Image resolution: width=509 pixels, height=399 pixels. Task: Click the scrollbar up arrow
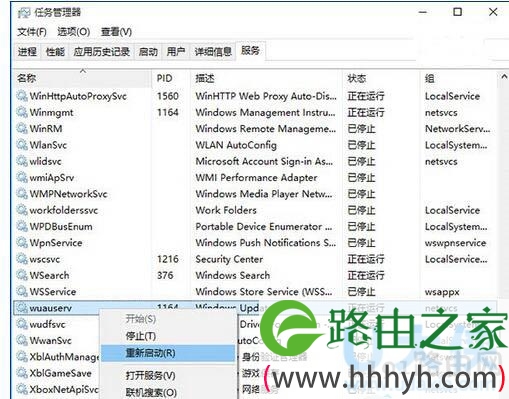tap(504, 77)
